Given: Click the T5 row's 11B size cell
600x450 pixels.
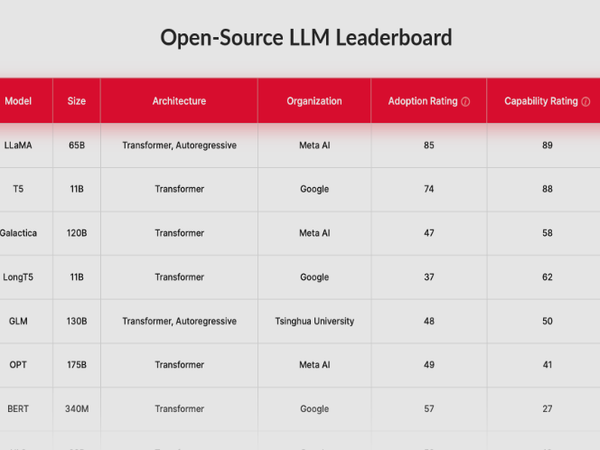Looking at the screenshot, I should pos(77,189).
